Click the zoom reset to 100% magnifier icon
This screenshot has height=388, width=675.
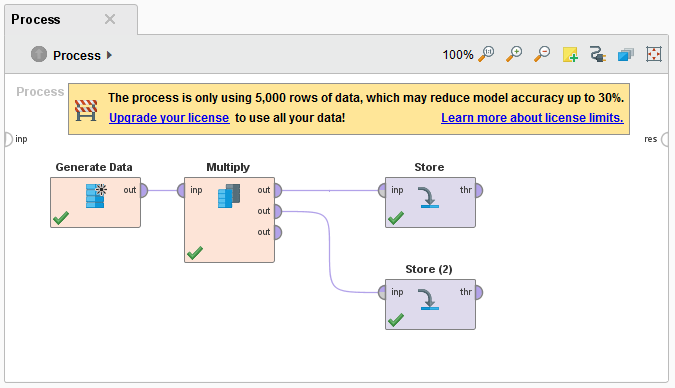pyautogui.click(x=486, y=54)
